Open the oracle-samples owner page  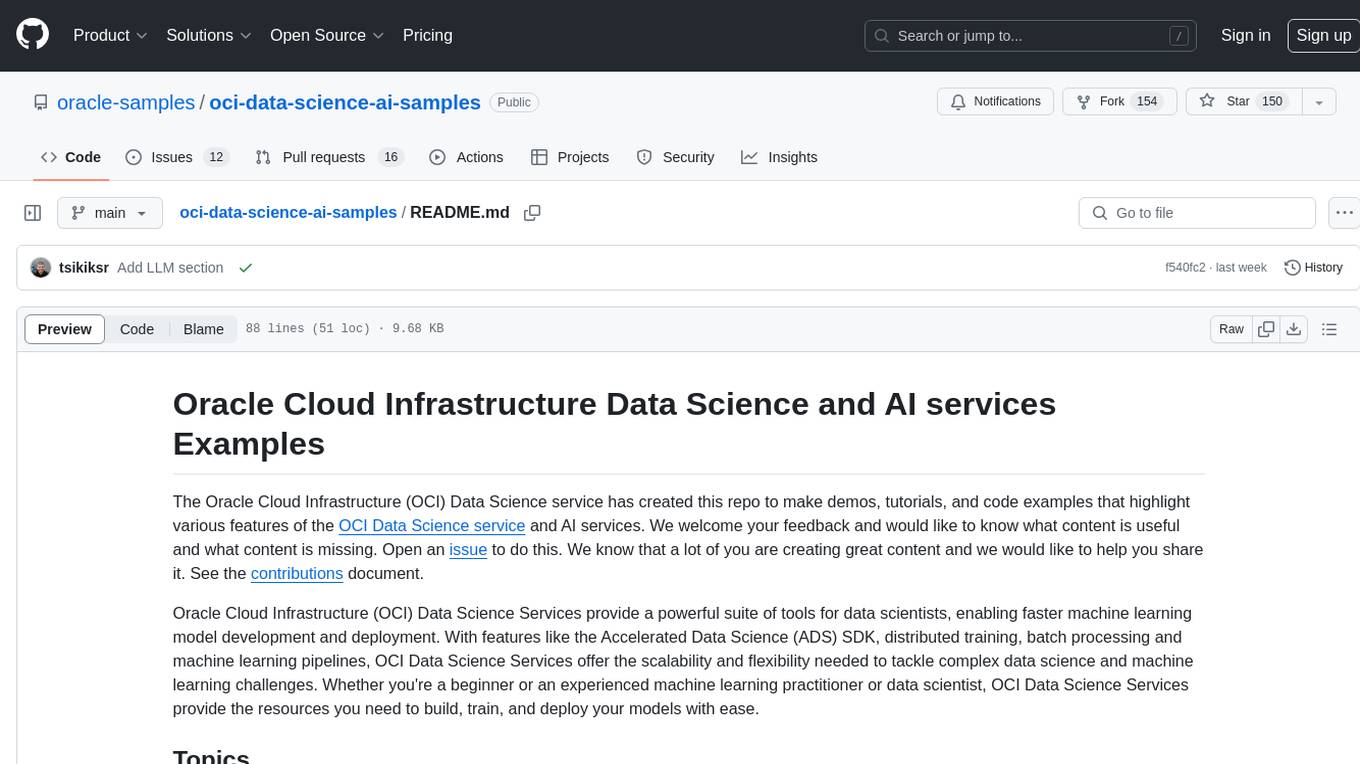[126, 102]
